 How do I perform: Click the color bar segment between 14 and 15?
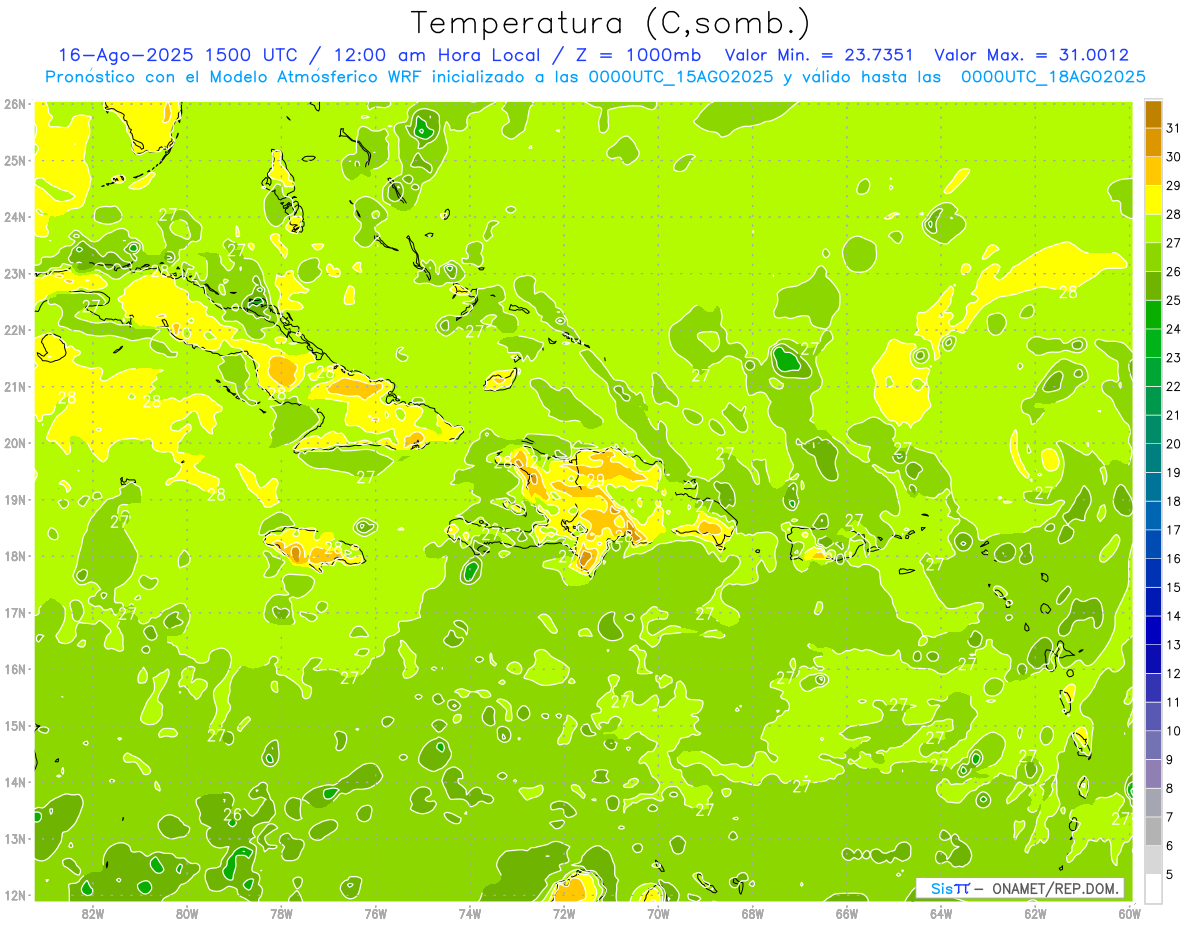1153,602
